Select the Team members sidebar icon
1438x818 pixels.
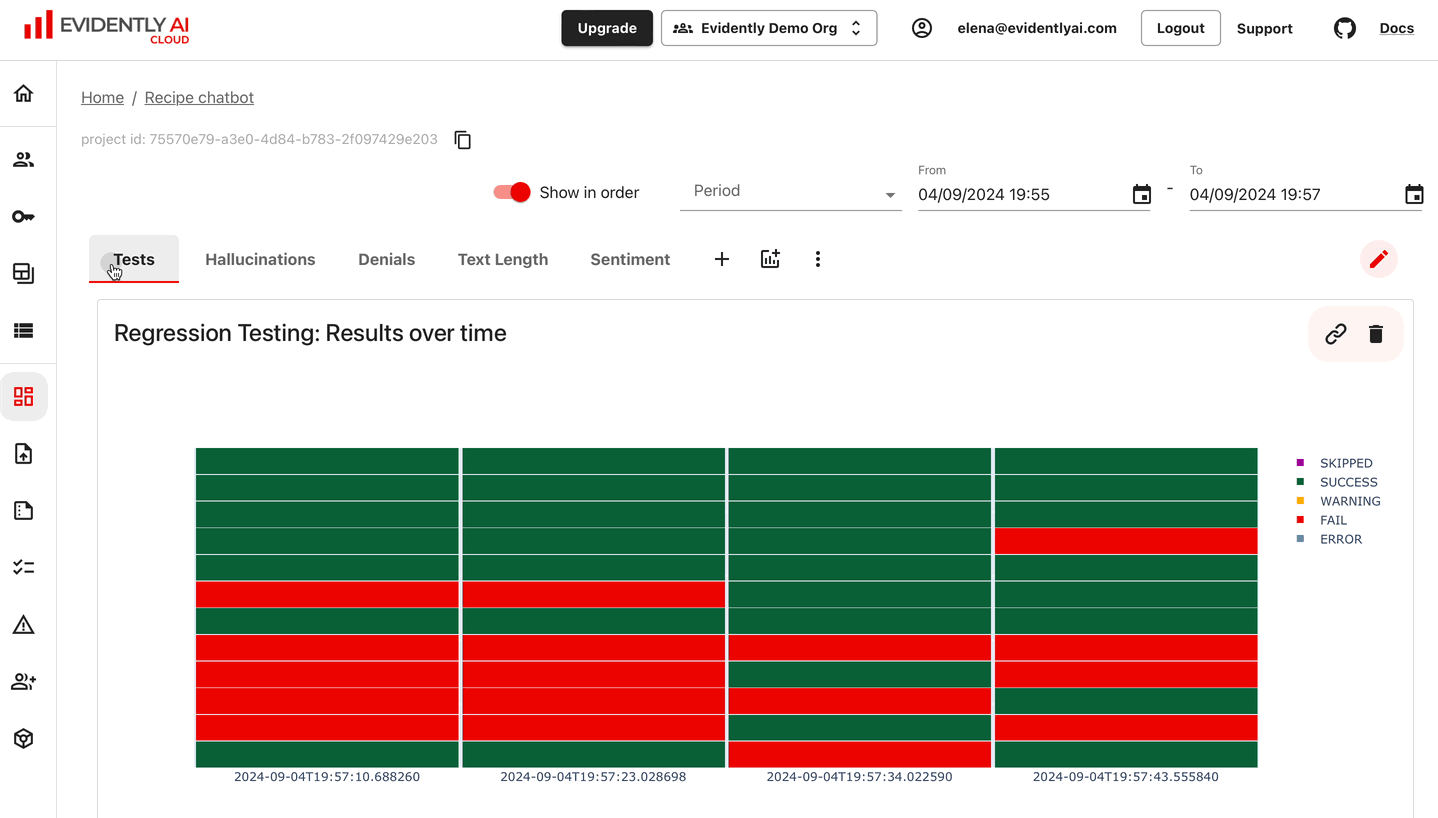coord(23,159)
